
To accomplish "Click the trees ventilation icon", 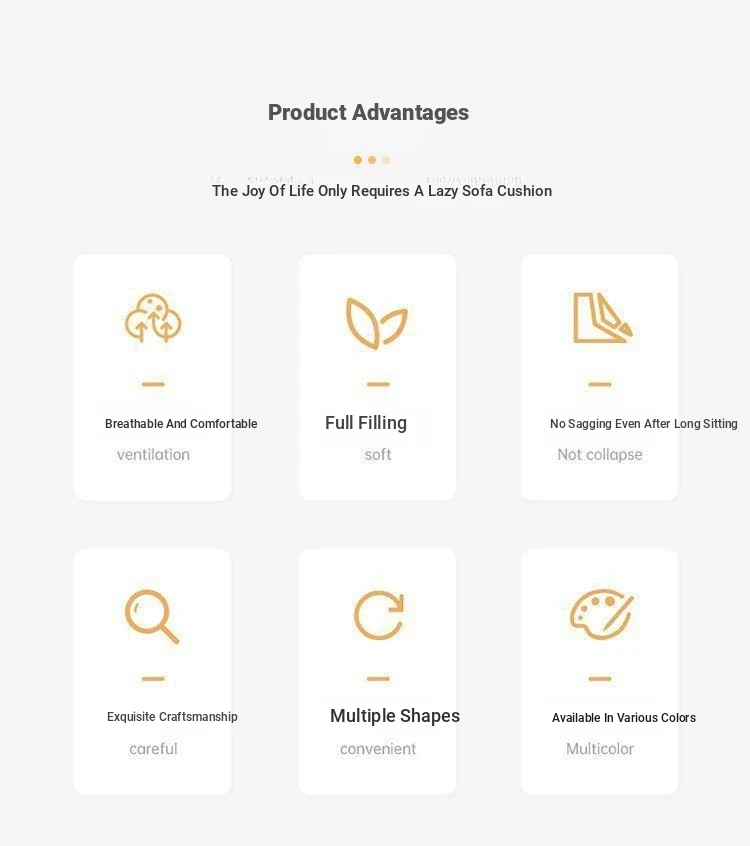I will [153, 318].
